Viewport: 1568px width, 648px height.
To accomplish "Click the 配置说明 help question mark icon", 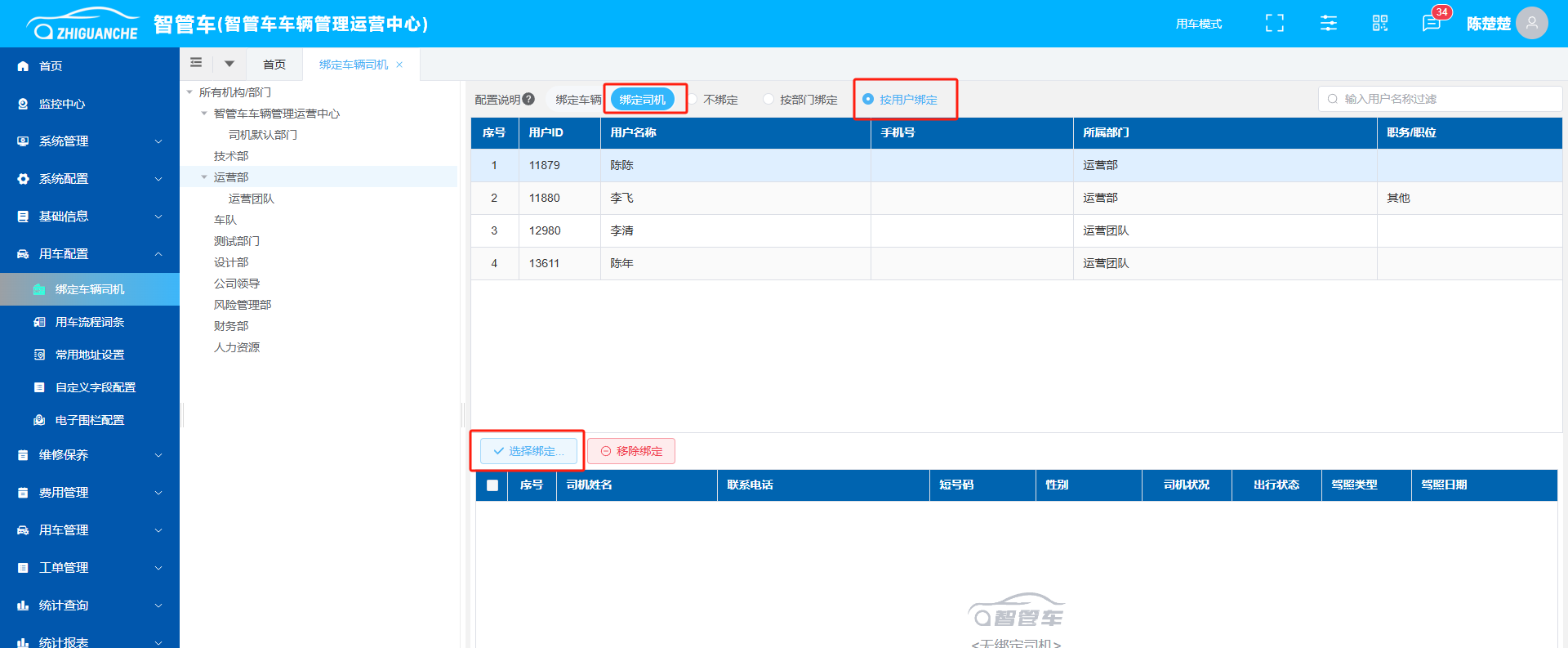I will [528, 99].
